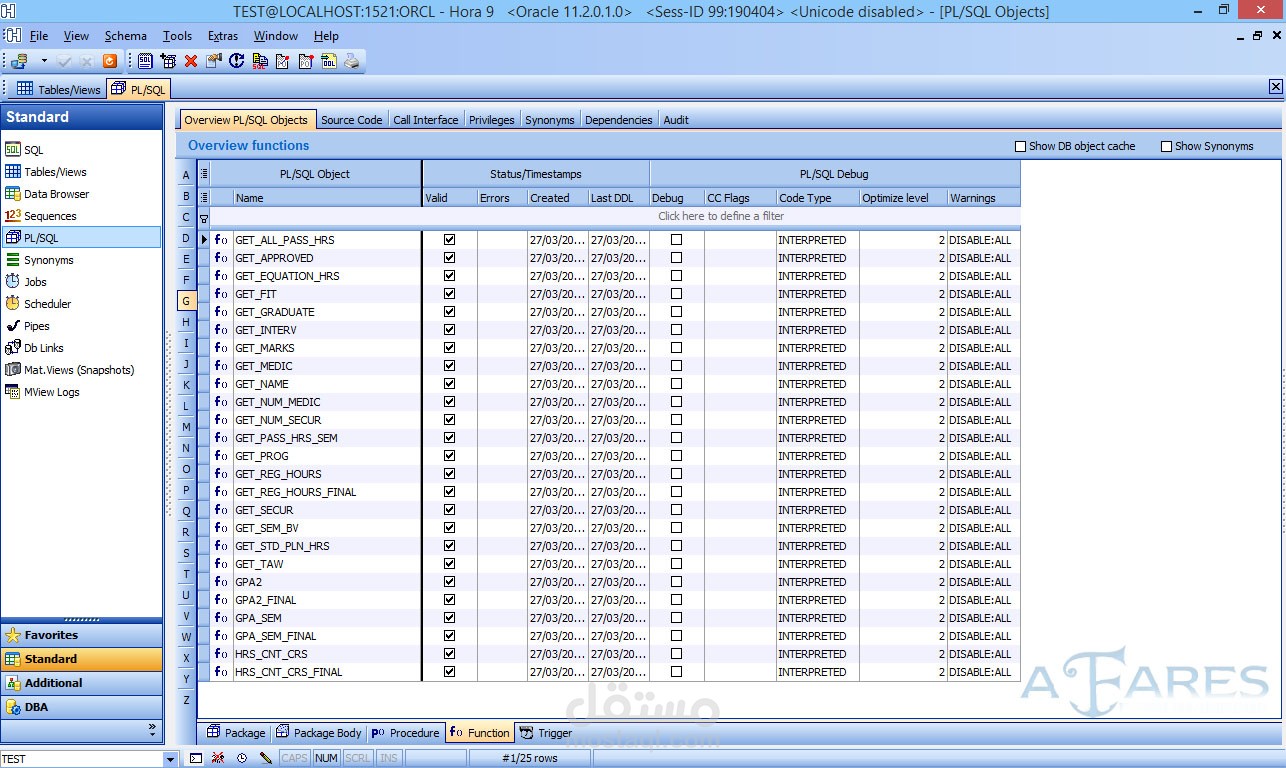
Task: Click the crossed-out red icon in the status bar
Action: tap(219, 759)
